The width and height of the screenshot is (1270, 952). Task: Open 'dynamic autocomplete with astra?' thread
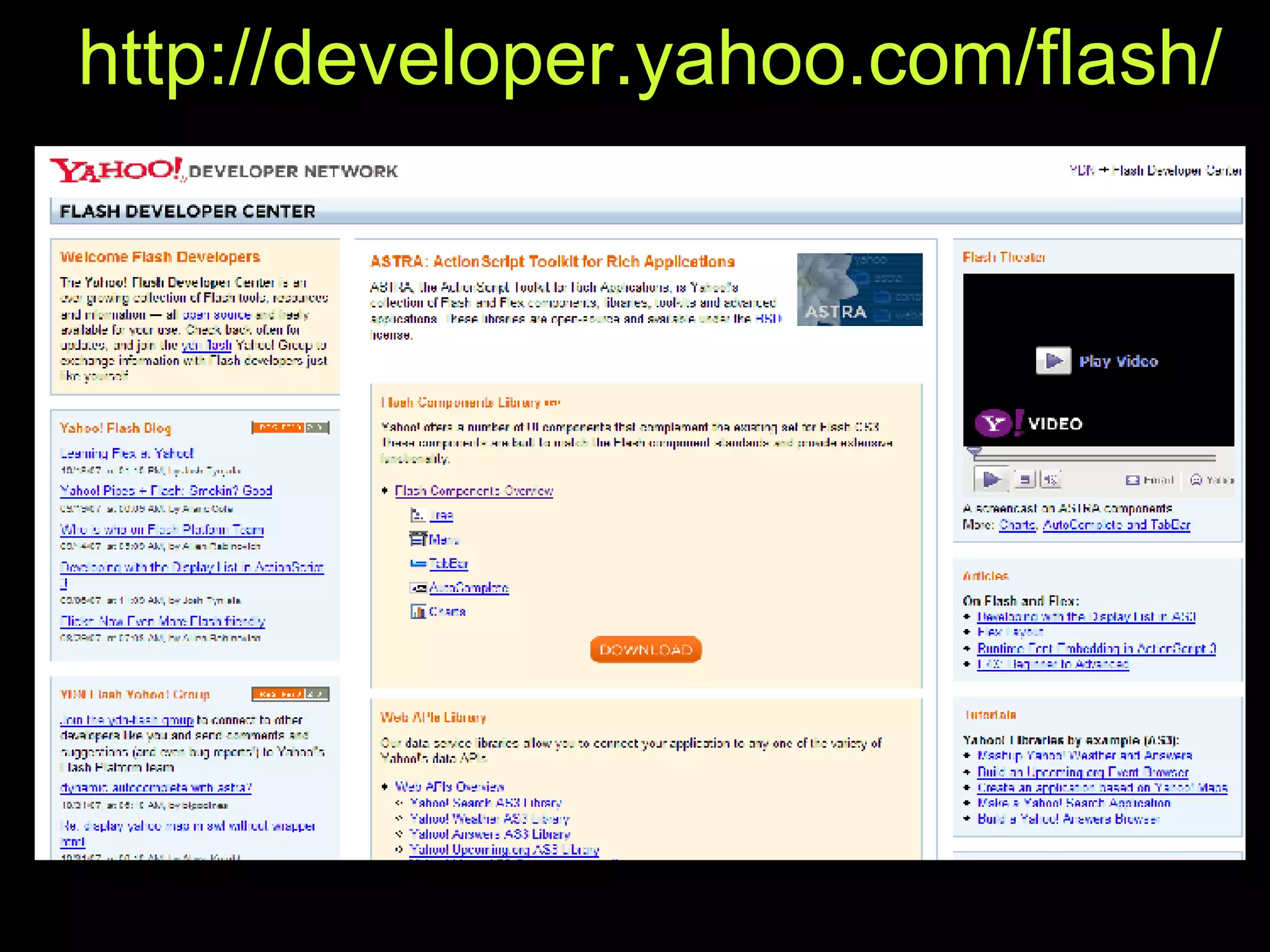(156, 788)
